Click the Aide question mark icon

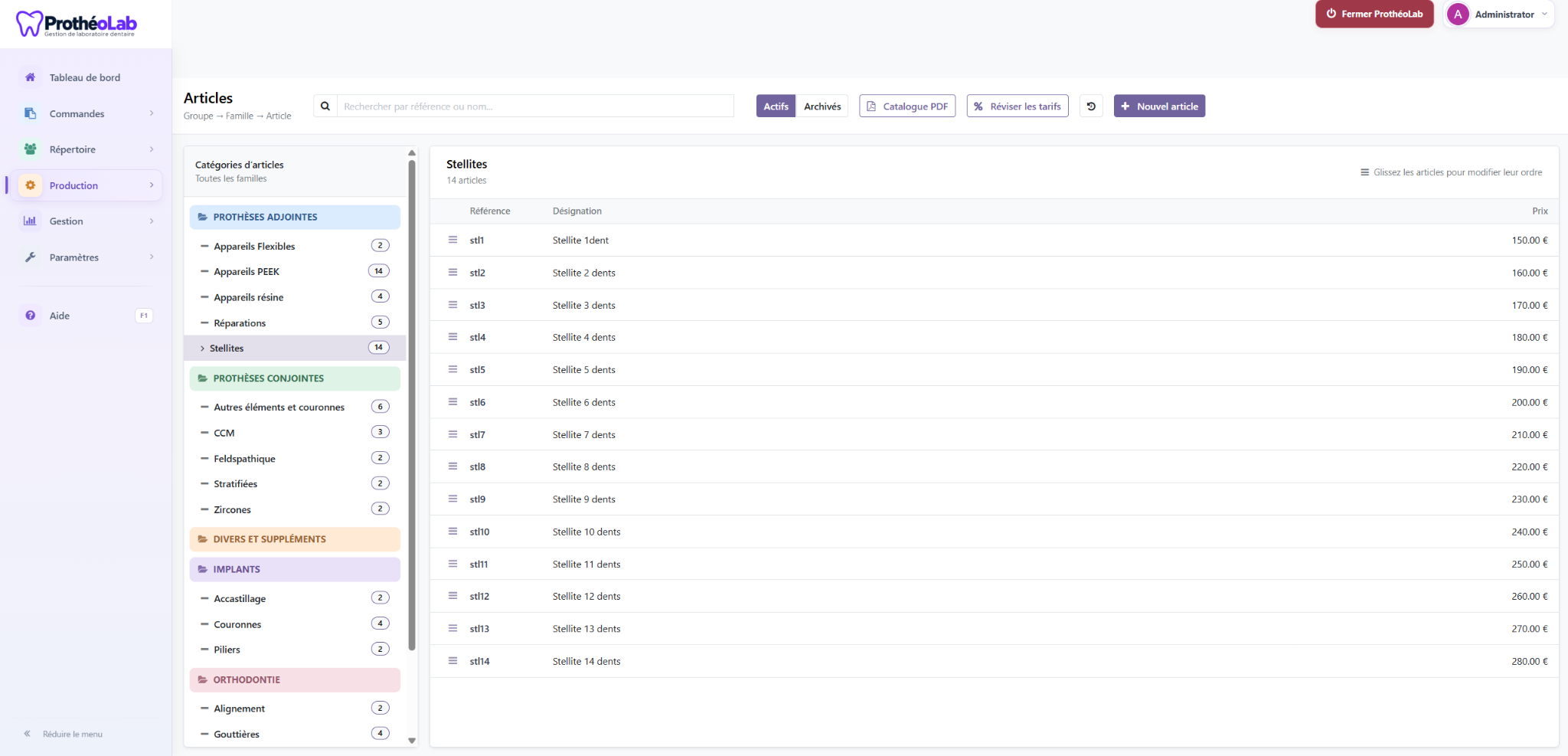coord(30,316)
